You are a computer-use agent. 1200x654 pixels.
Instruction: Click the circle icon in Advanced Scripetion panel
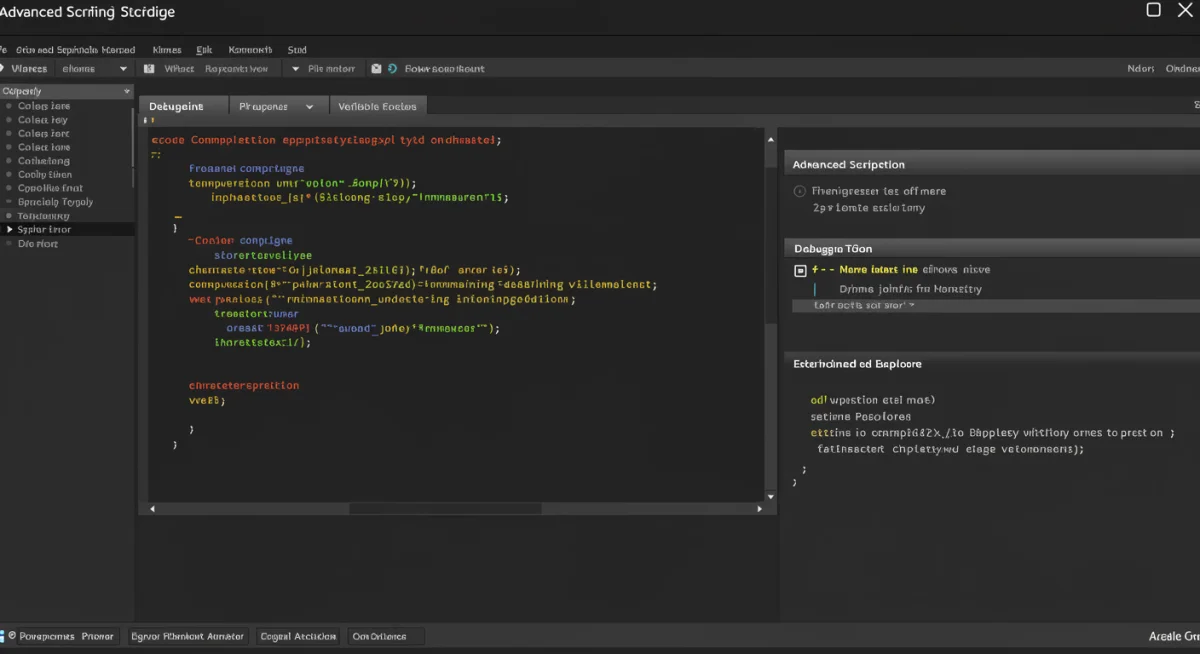[x=799, y=191]
